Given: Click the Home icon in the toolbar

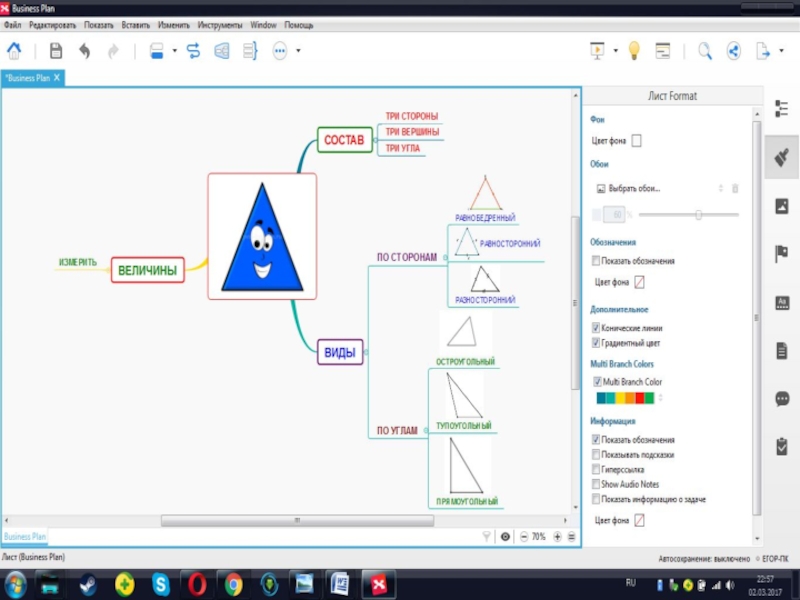Looking at the screenshot, I should point(14,51).
